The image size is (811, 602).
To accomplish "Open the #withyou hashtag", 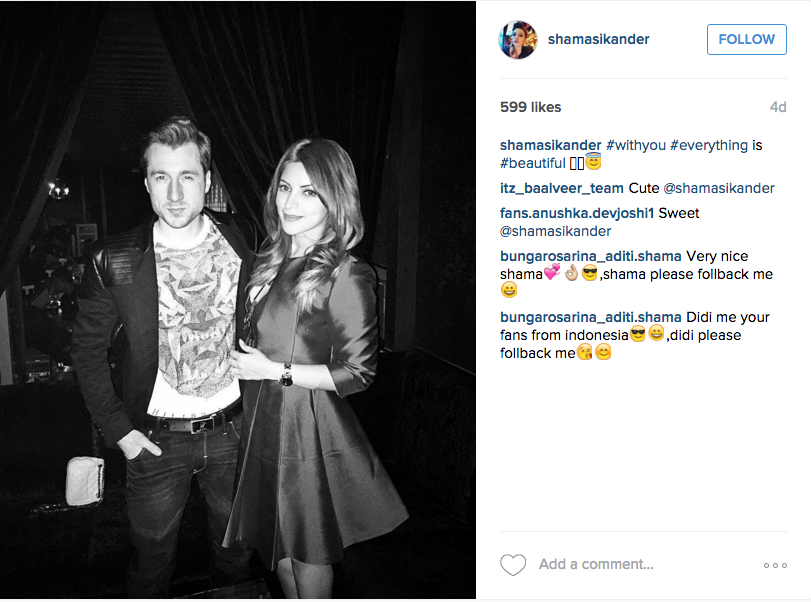I will pos(636,145).
